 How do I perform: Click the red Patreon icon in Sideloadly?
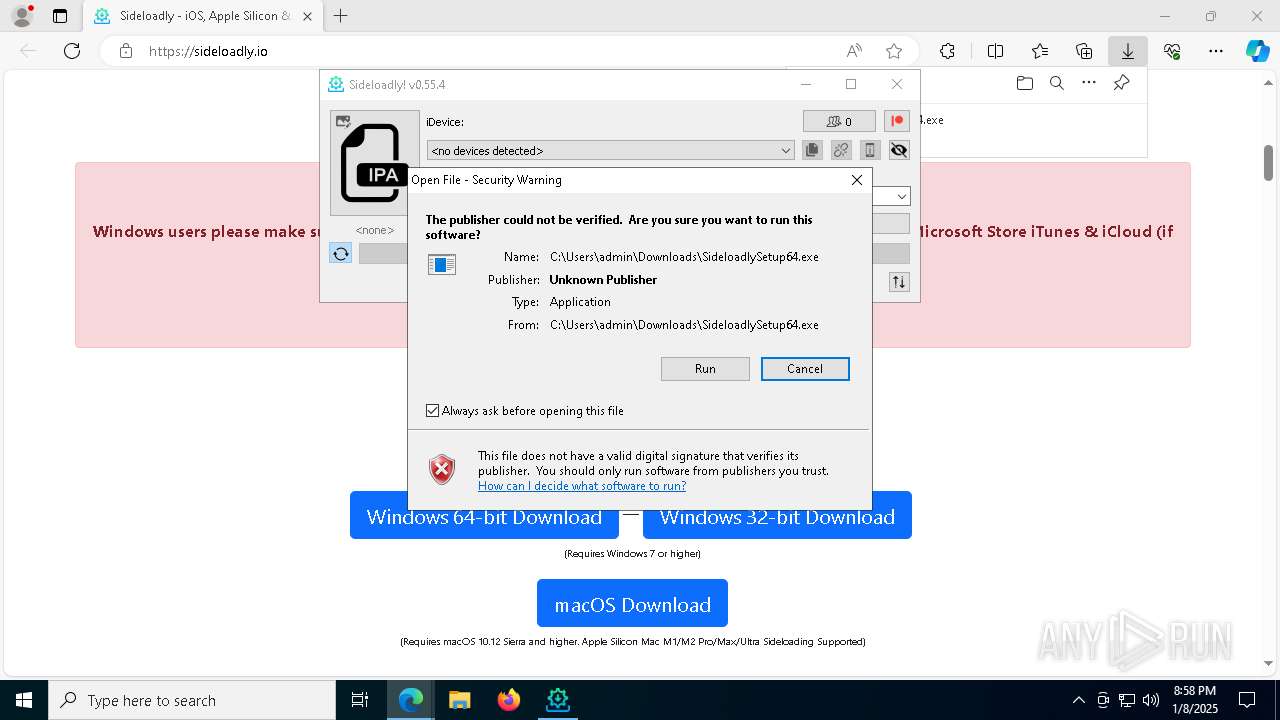(x=897, y=121)
